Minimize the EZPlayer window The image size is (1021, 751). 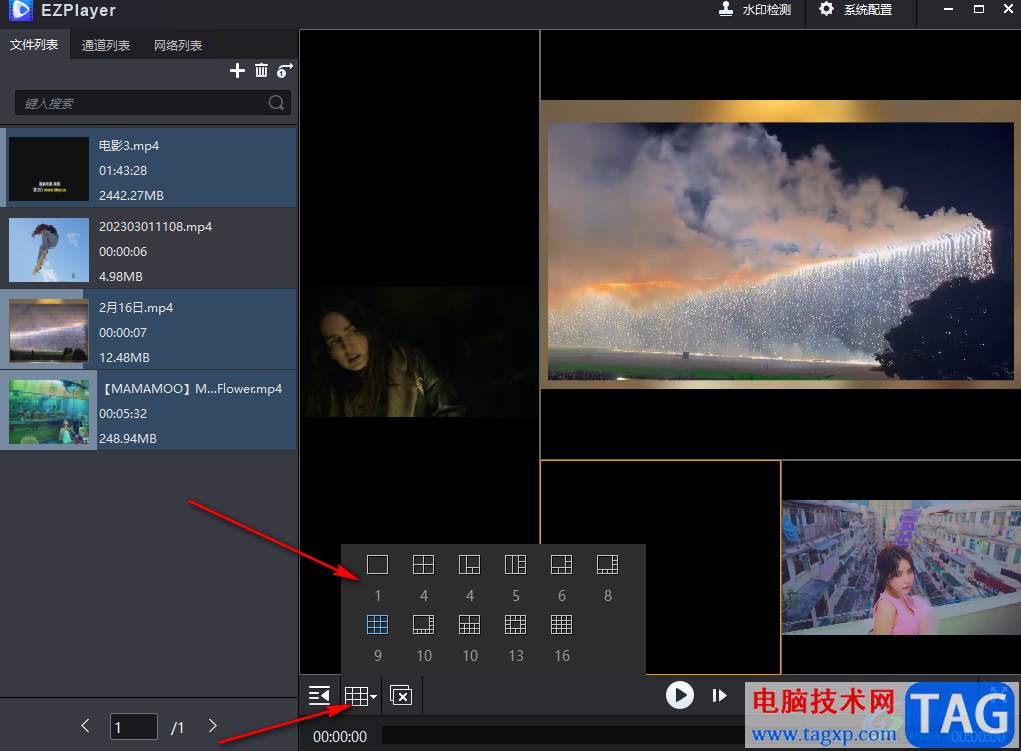pos(948,9)
